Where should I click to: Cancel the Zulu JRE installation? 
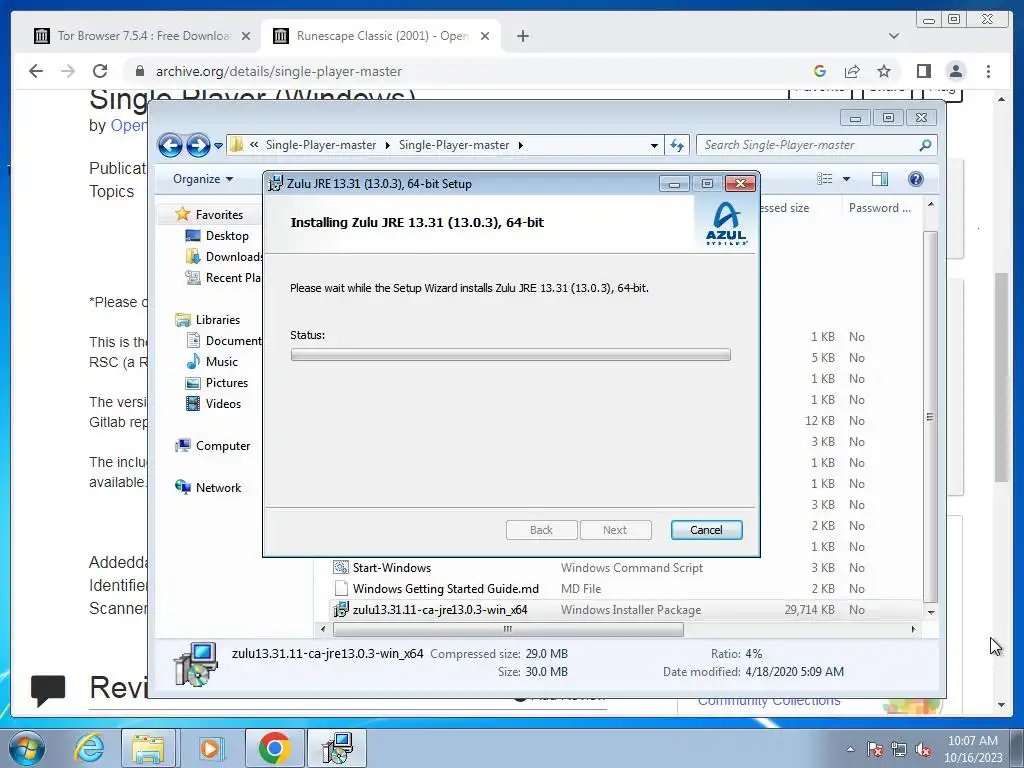(x=706, y=530)
